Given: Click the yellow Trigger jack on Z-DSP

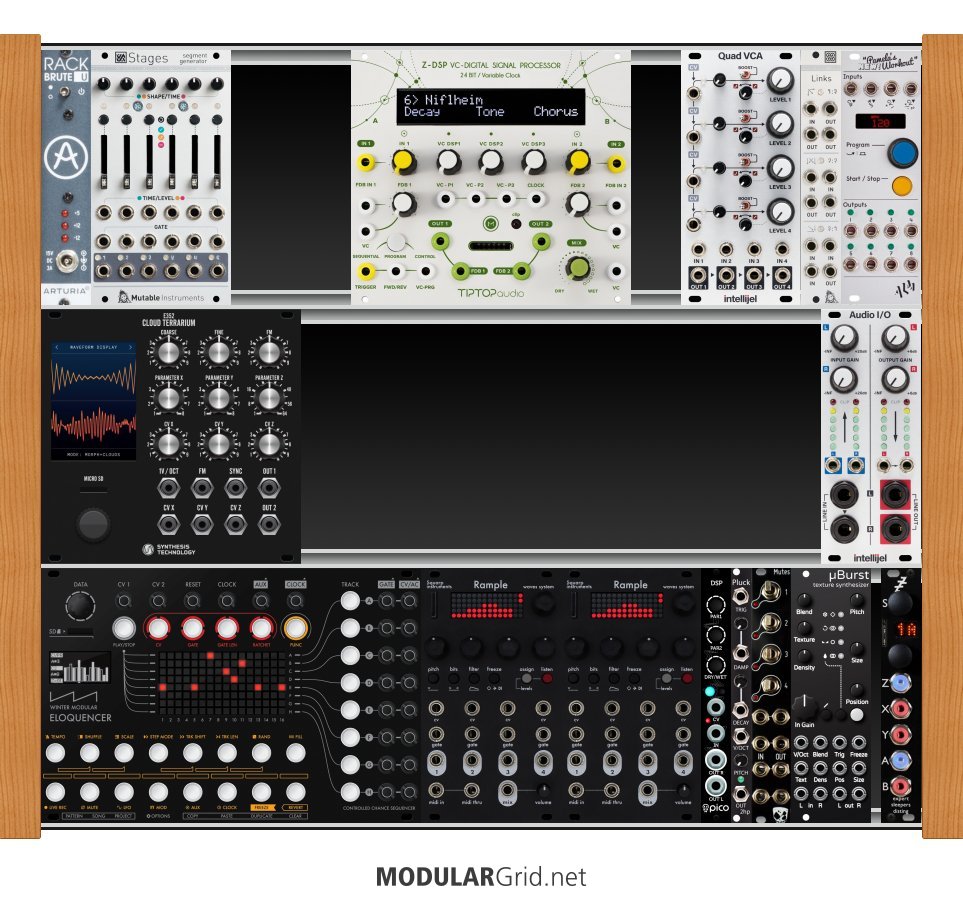Looking at the screenshot, I should 365,271.
